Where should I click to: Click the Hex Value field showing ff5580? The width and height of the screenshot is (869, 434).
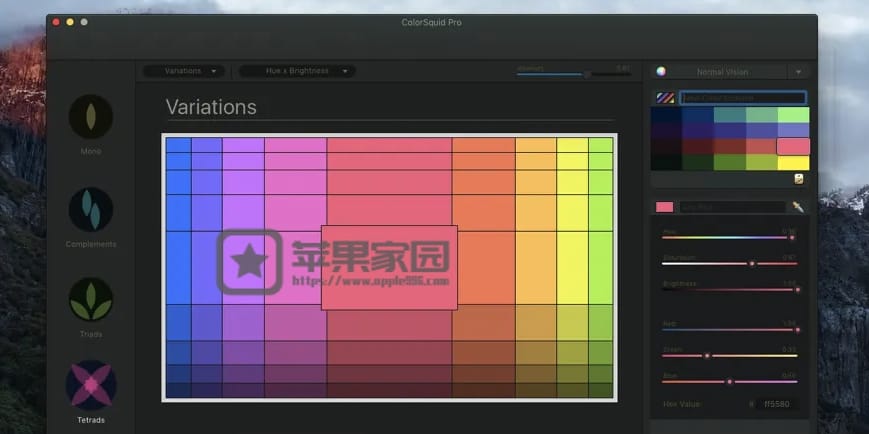click(x=777, y=404)
